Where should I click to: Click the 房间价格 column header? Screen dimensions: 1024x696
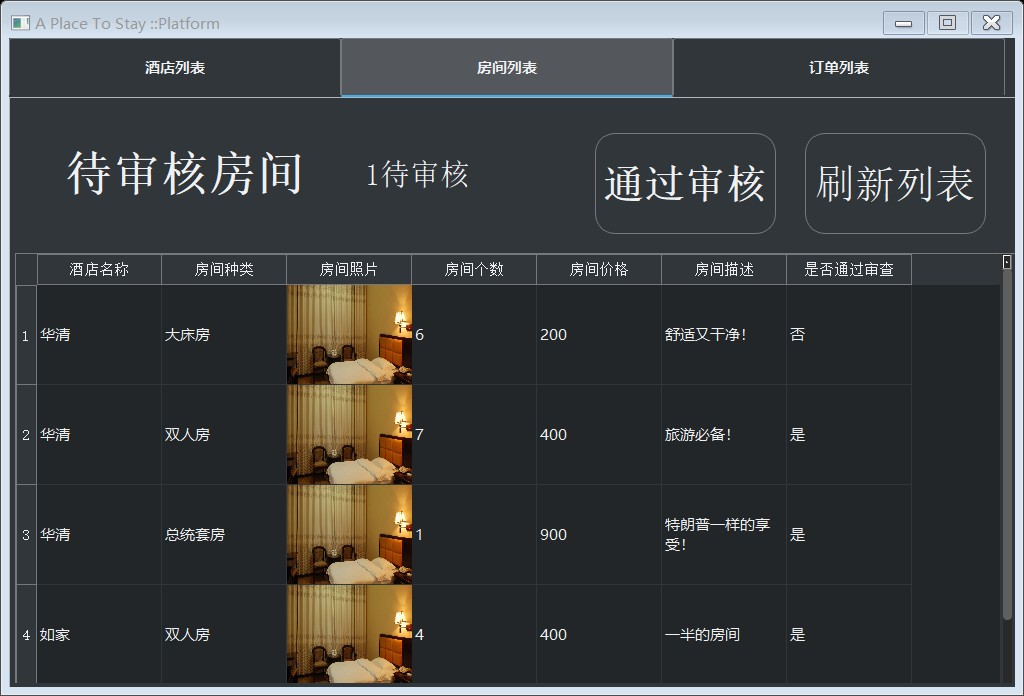599,270
